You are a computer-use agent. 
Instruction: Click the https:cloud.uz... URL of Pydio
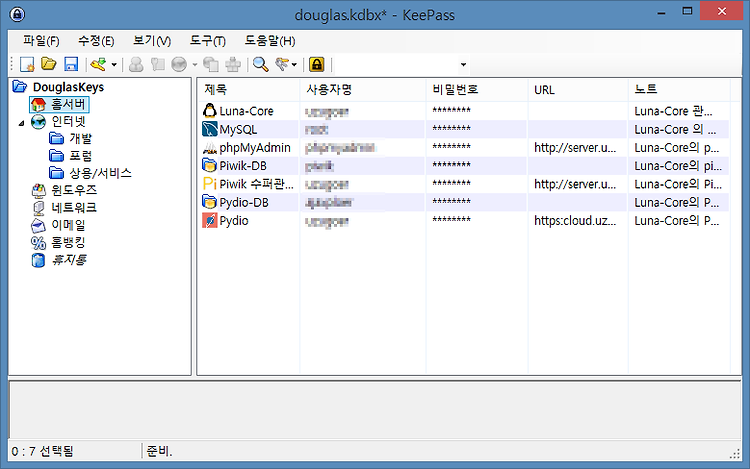click(x=575, y=220)
